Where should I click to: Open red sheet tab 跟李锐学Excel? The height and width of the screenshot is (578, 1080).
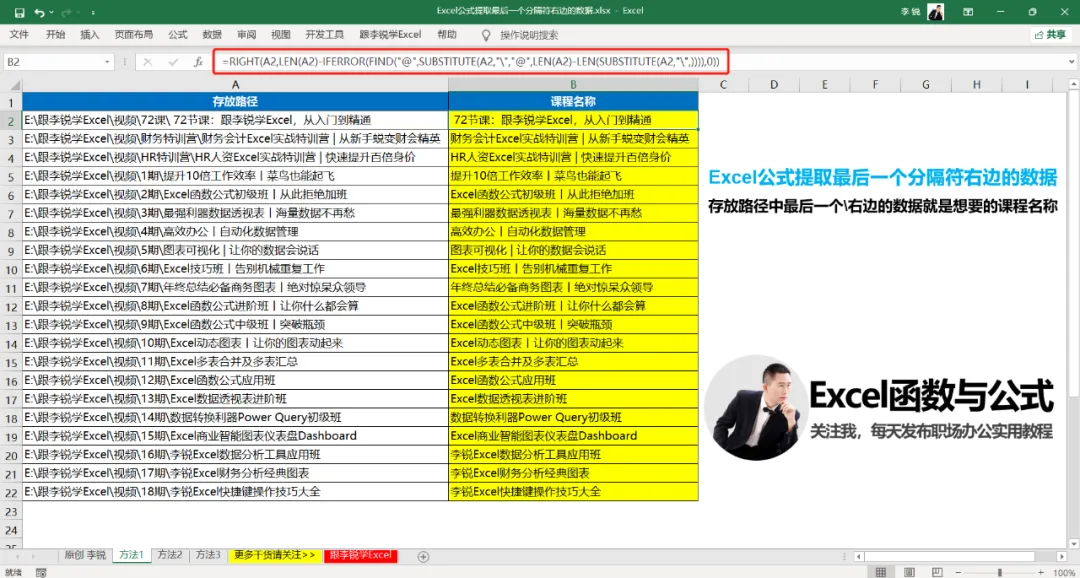362,555
